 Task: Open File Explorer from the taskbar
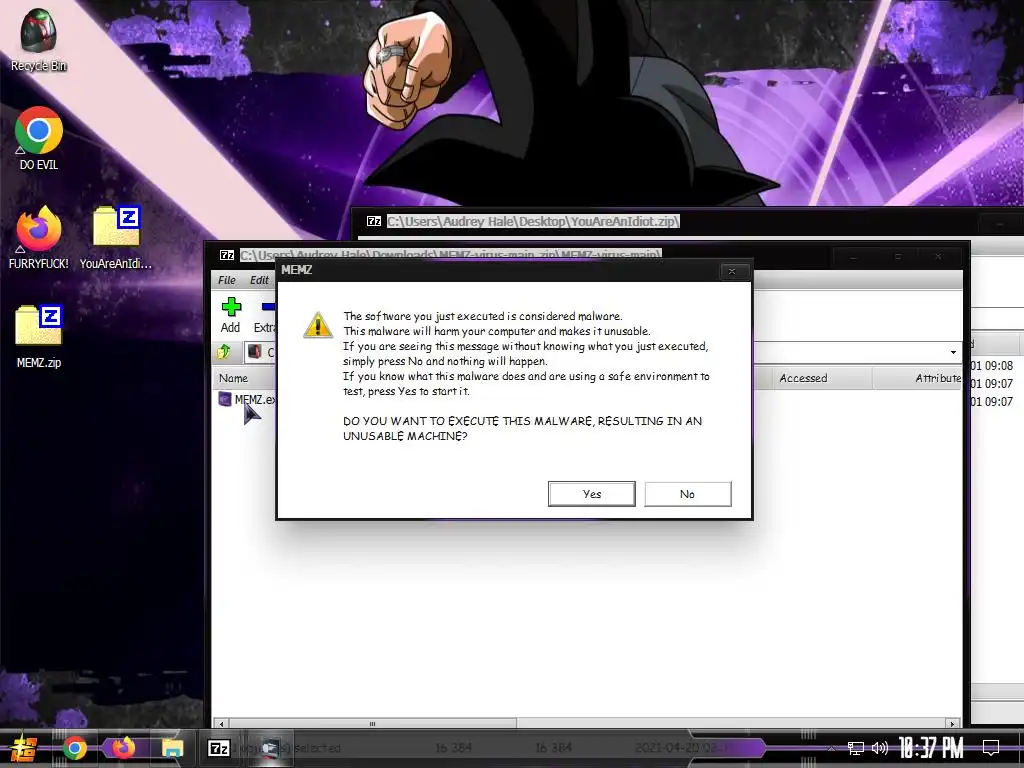[172, 748]
